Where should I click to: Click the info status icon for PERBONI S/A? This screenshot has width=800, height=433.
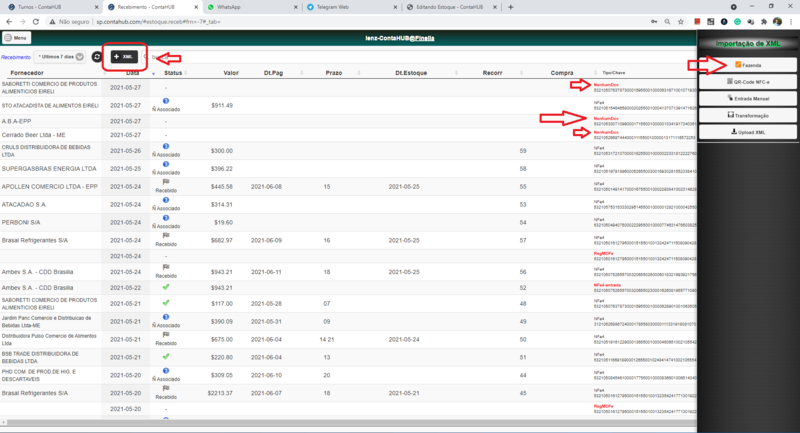(x=166, y=218)
